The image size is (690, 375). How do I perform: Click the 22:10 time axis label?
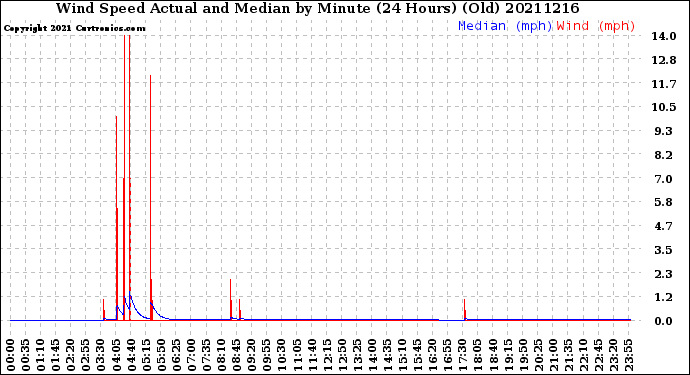tap(583, 354)
